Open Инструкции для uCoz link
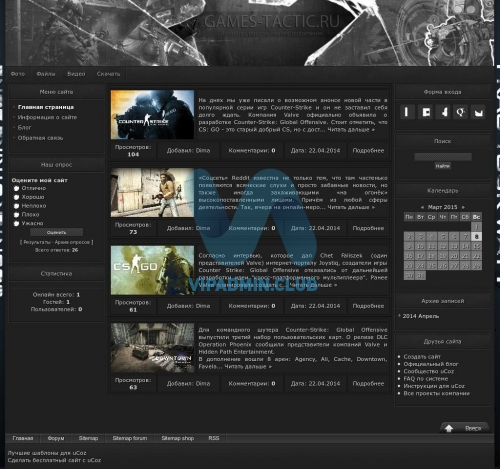500x469 pixels. [x=434, y=386]
